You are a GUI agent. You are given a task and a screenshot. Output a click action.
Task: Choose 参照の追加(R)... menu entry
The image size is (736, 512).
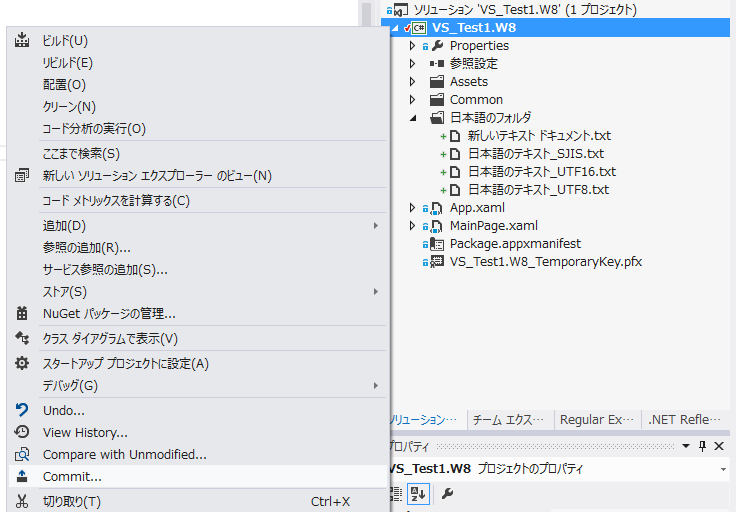(x=197, y=247)
